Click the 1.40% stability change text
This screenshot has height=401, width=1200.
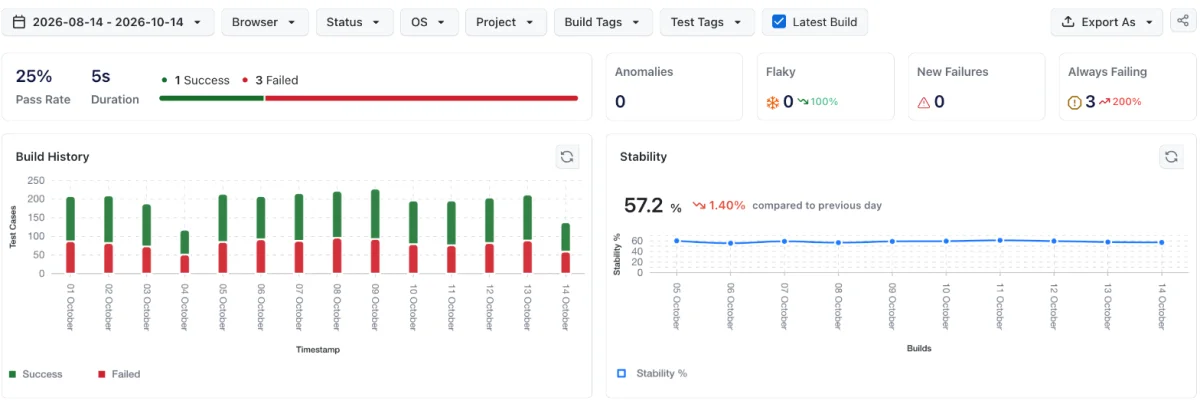pos(727,205)
